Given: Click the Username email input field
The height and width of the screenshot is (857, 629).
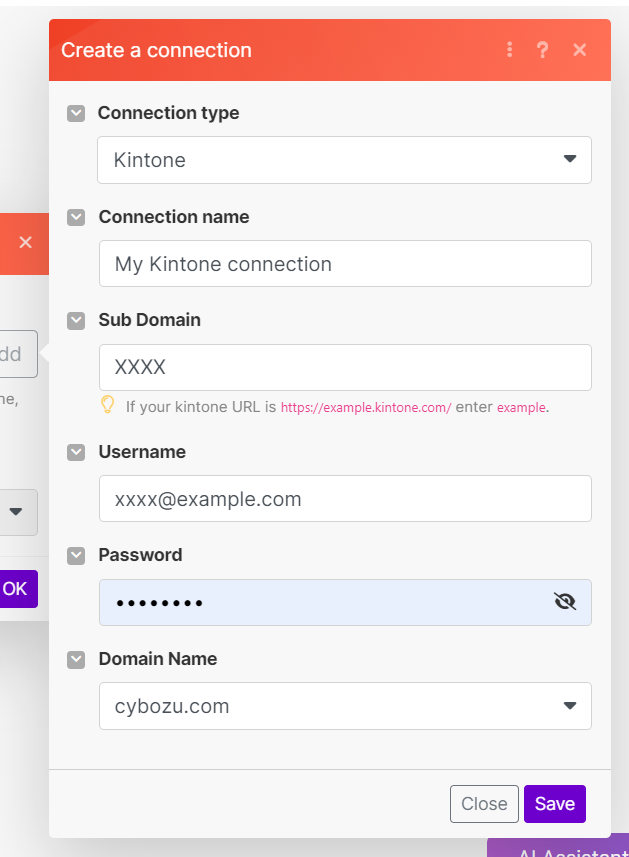Looking at the screenshot, I should (x=344, y=499).
